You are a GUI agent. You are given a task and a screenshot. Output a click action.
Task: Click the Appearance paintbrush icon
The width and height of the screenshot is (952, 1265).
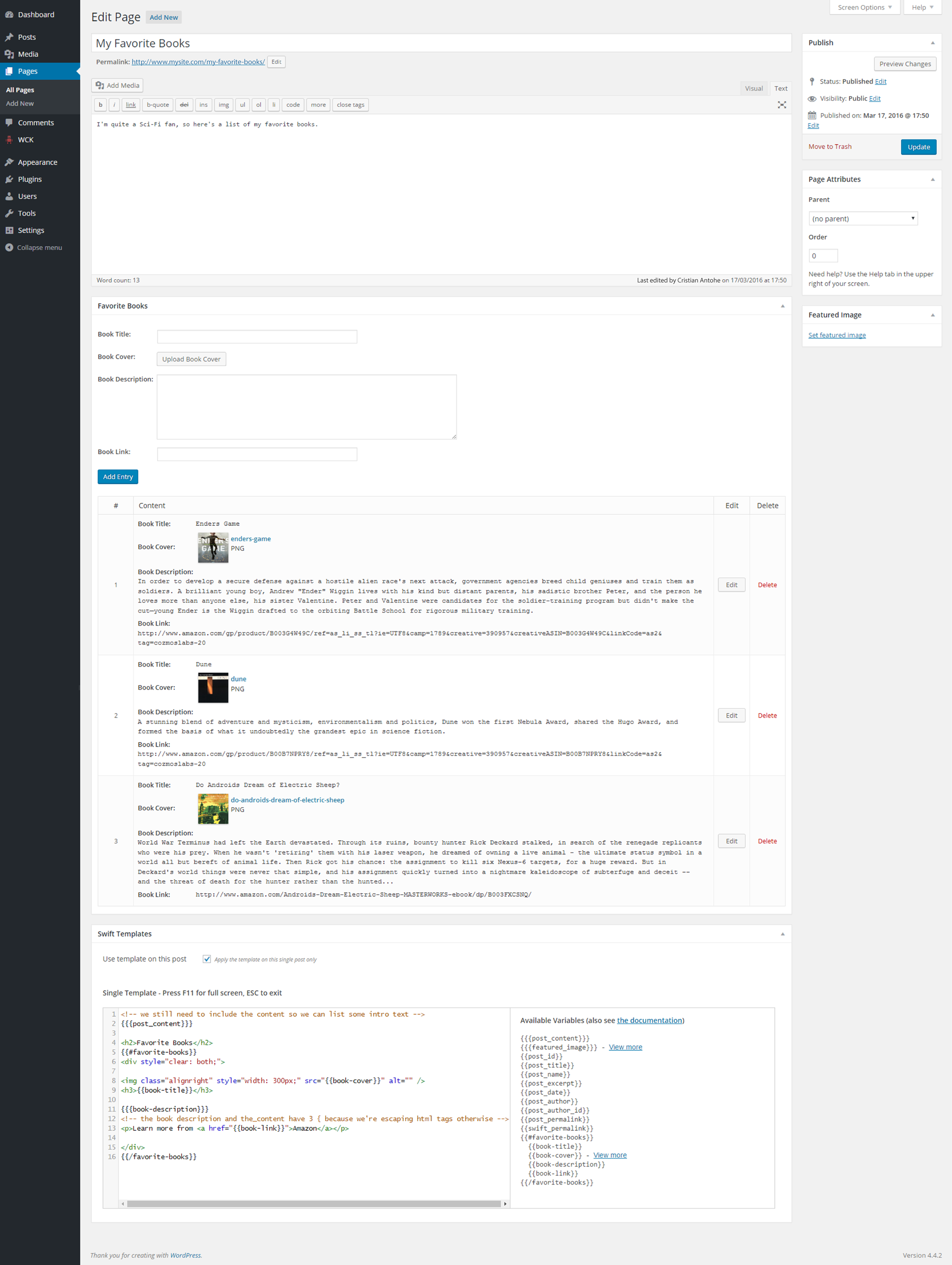click(x=9, y=163)
